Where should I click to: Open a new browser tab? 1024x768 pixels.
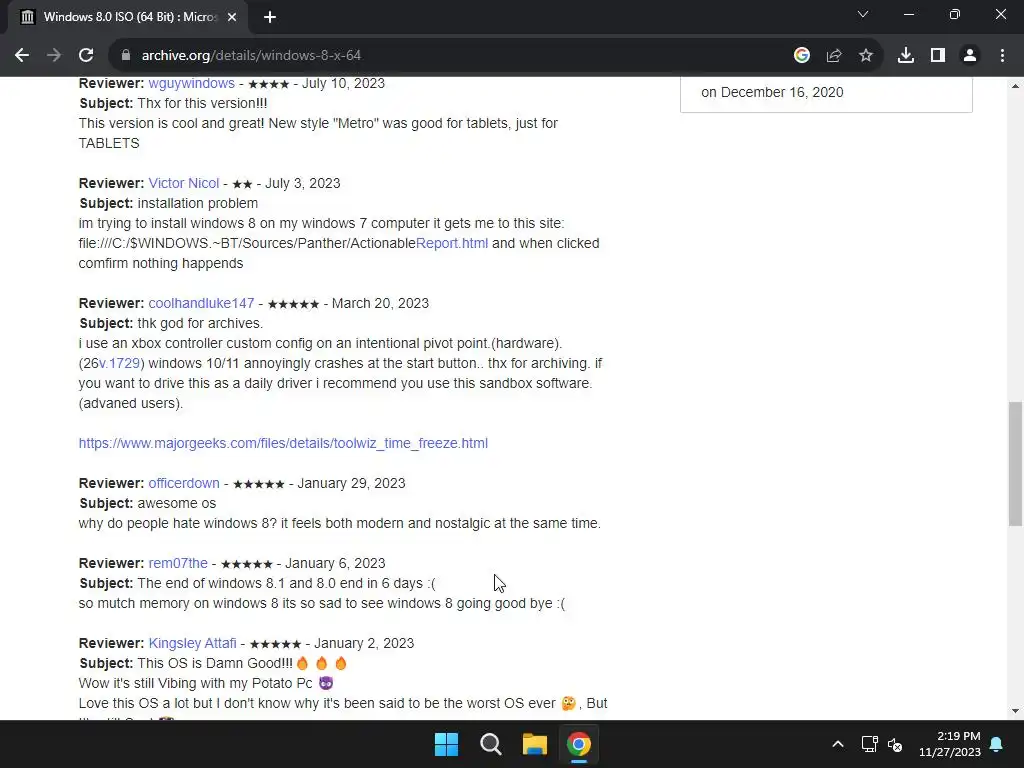point(270,18)
